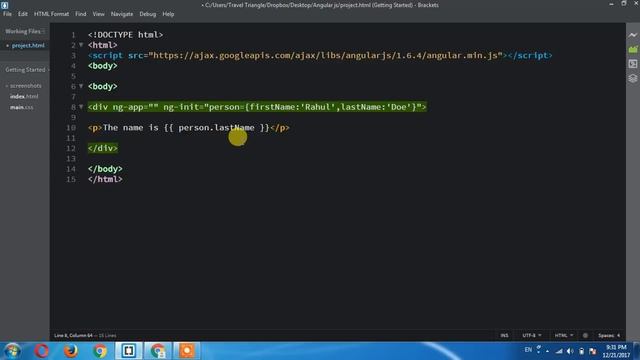Open the Navigate menu
640x360 pixels.
tap(122, 14)
